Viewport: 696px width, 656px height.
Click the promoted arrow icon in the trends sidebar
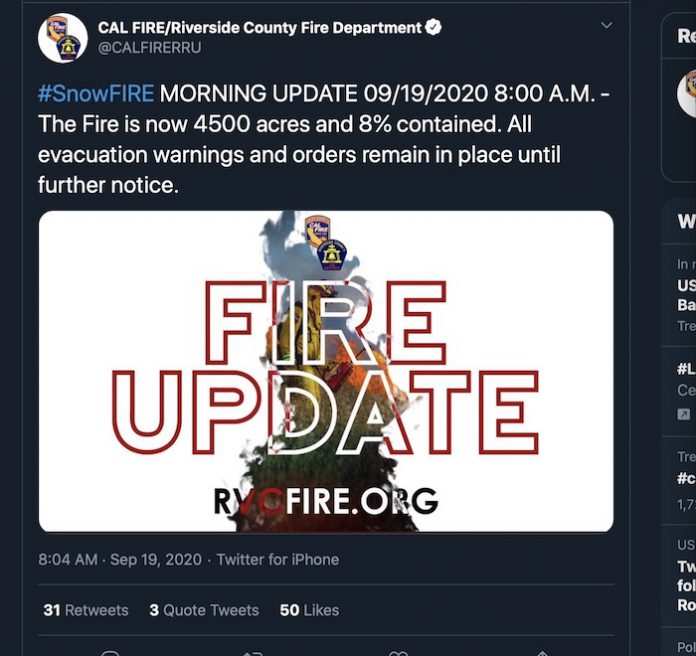point(684,415)
